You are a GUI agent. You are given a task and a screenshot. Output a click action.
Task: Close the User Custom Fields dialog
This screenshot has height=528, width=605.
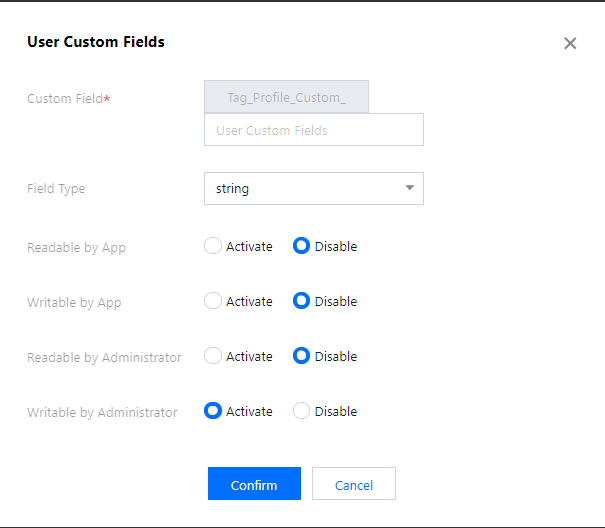[x=570, y=43]
